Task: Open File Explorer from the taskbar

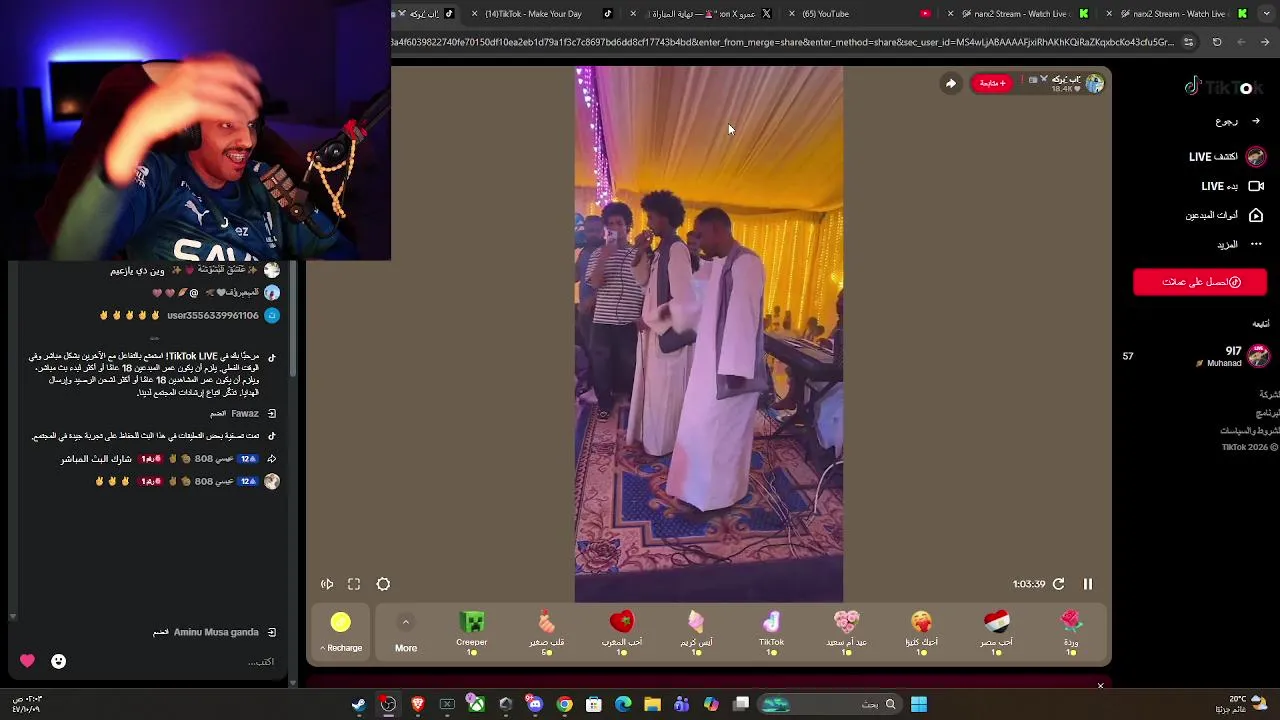Action: point(652,705)
